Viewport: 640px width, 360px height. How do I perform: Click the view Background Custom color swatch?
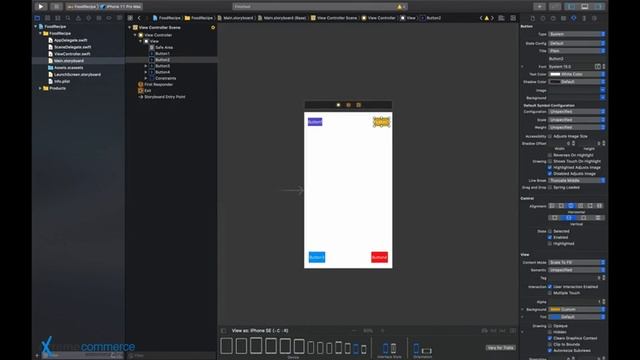(x=555, y=309)
